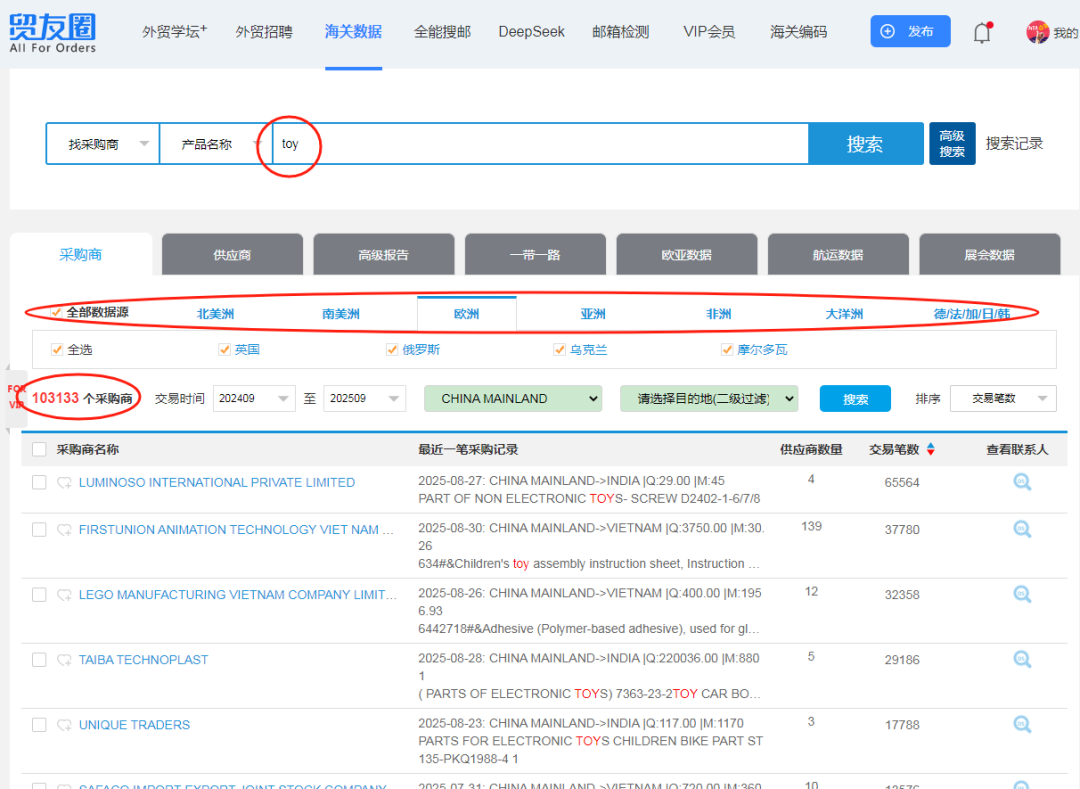Click the icon before LEGO MANUFACTURING VIETNAM name
Screen dimensions: 1080x789
click(x=64, y=595)
